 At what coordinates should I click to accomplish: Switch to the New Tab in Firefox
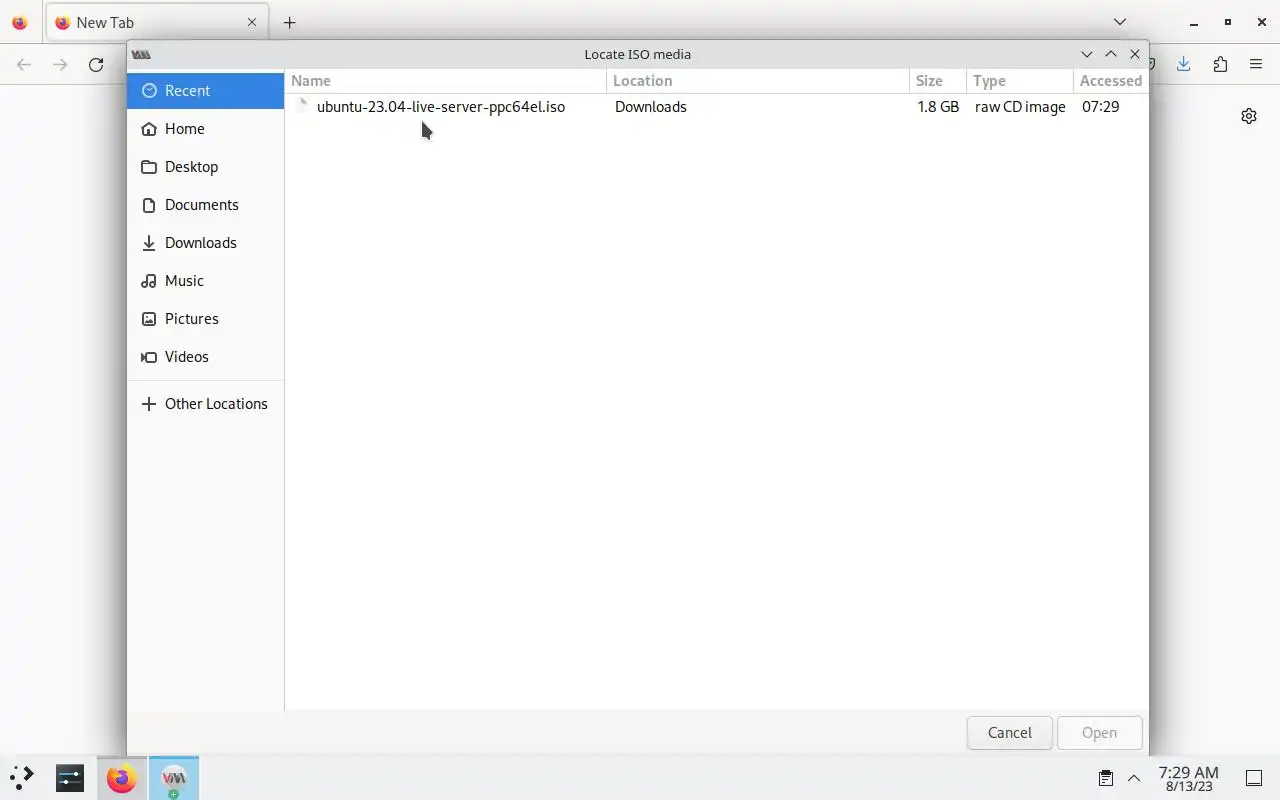[155, 22]
